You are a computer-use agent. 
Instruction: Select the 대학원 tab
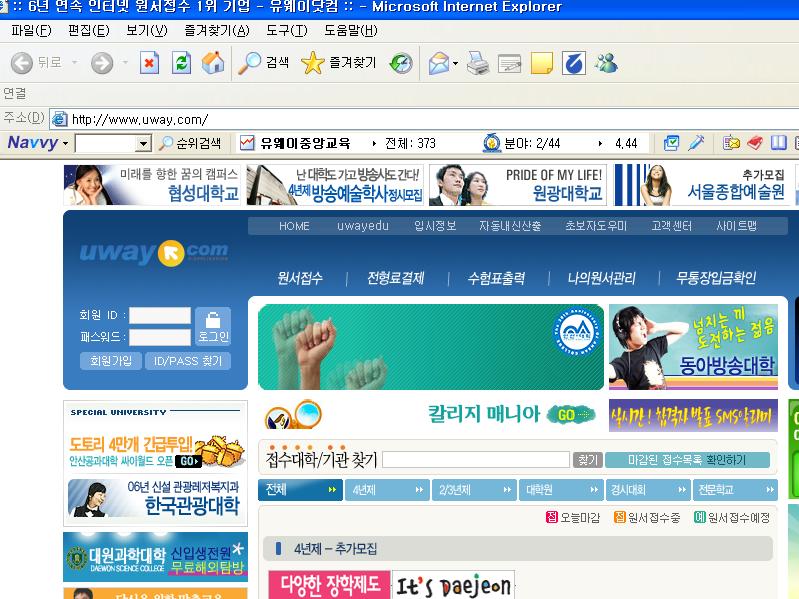click(560, 490)
